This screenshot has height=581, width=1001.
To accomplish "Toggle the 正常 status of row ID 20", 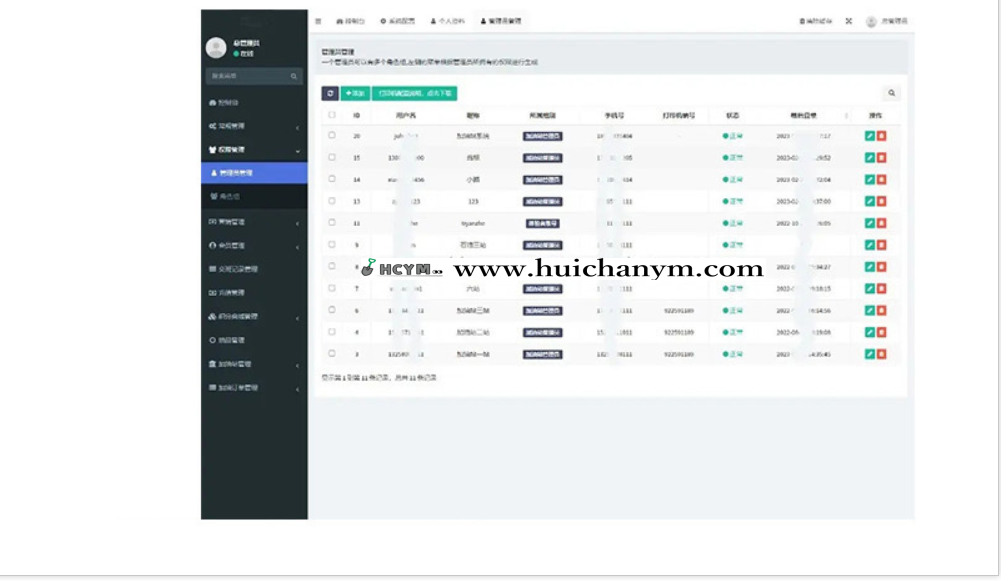I will coord(732,136).
